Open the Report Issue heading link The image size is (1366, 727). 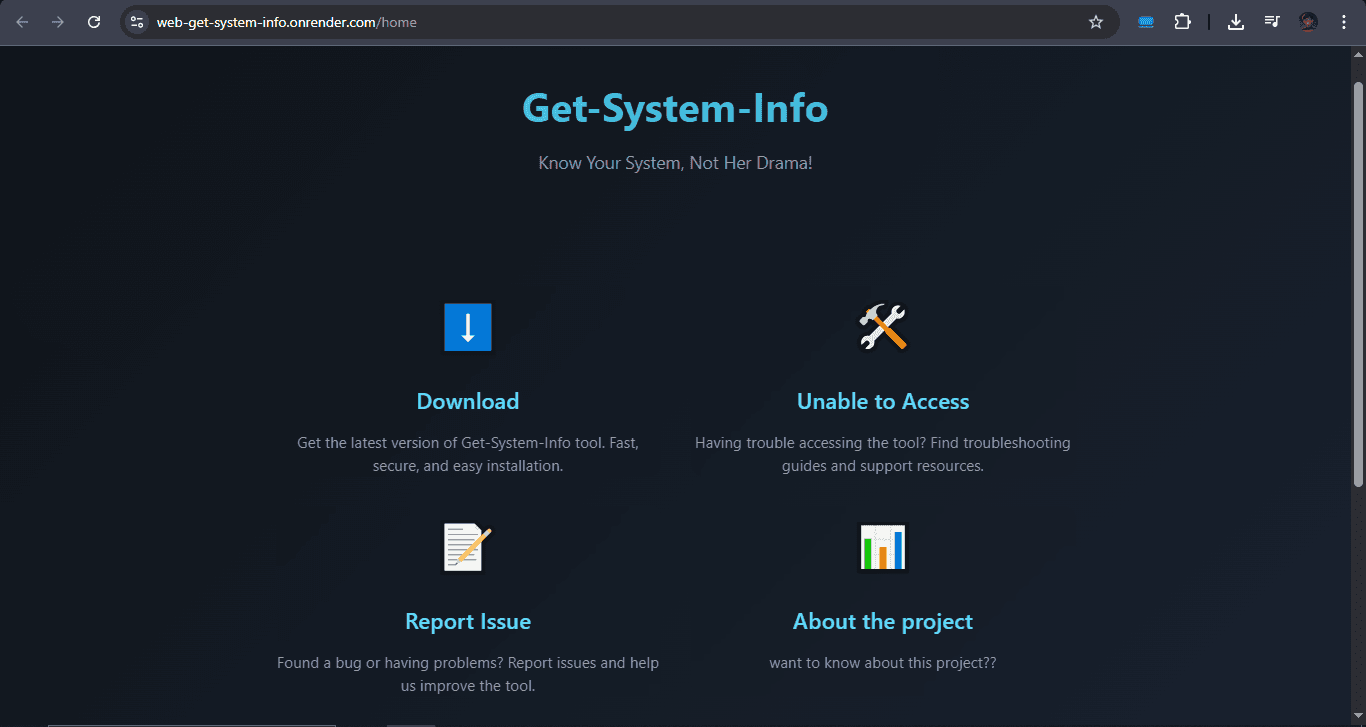(x=468, y=621)
